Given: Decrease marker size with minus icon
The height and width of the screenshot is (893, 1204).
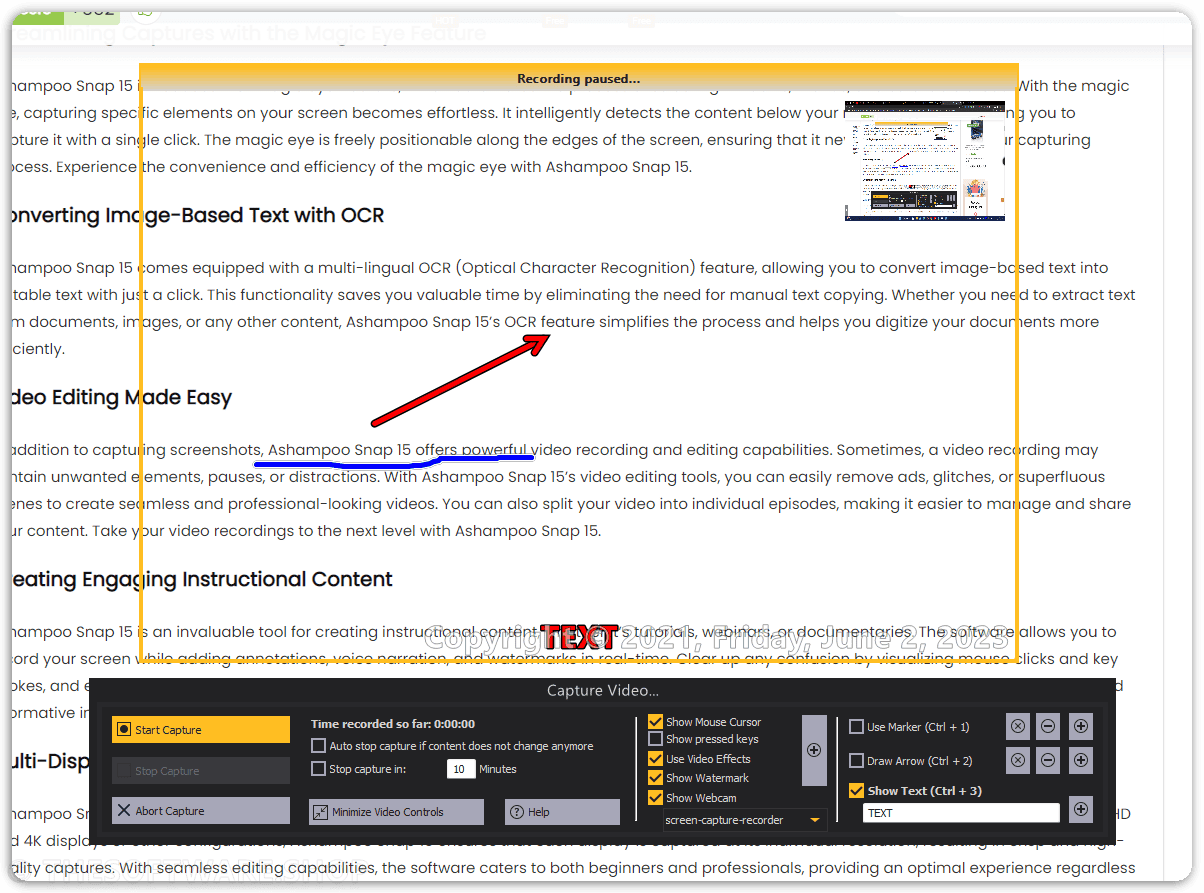Looking at the screenshot, I should coord(1048,727).
